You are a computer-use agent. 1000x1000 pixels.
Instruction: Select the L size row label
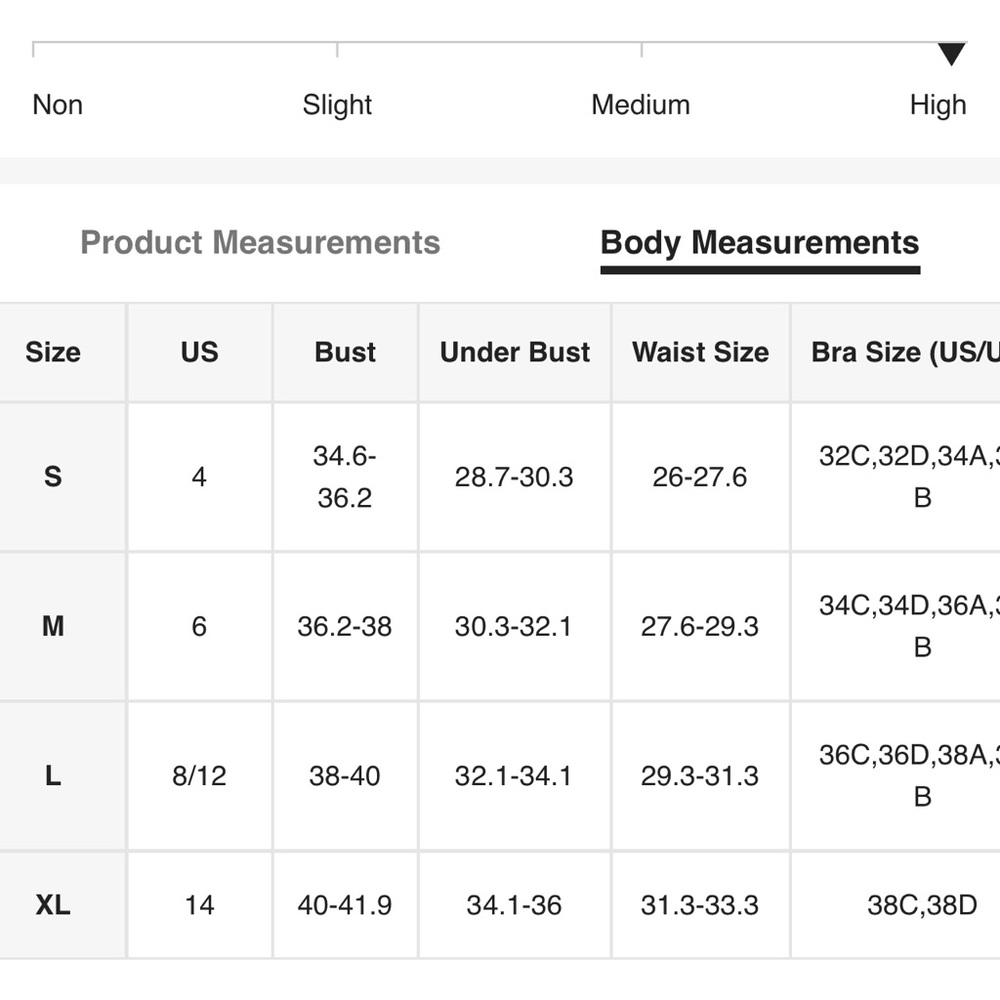click(x=53, y=776)
